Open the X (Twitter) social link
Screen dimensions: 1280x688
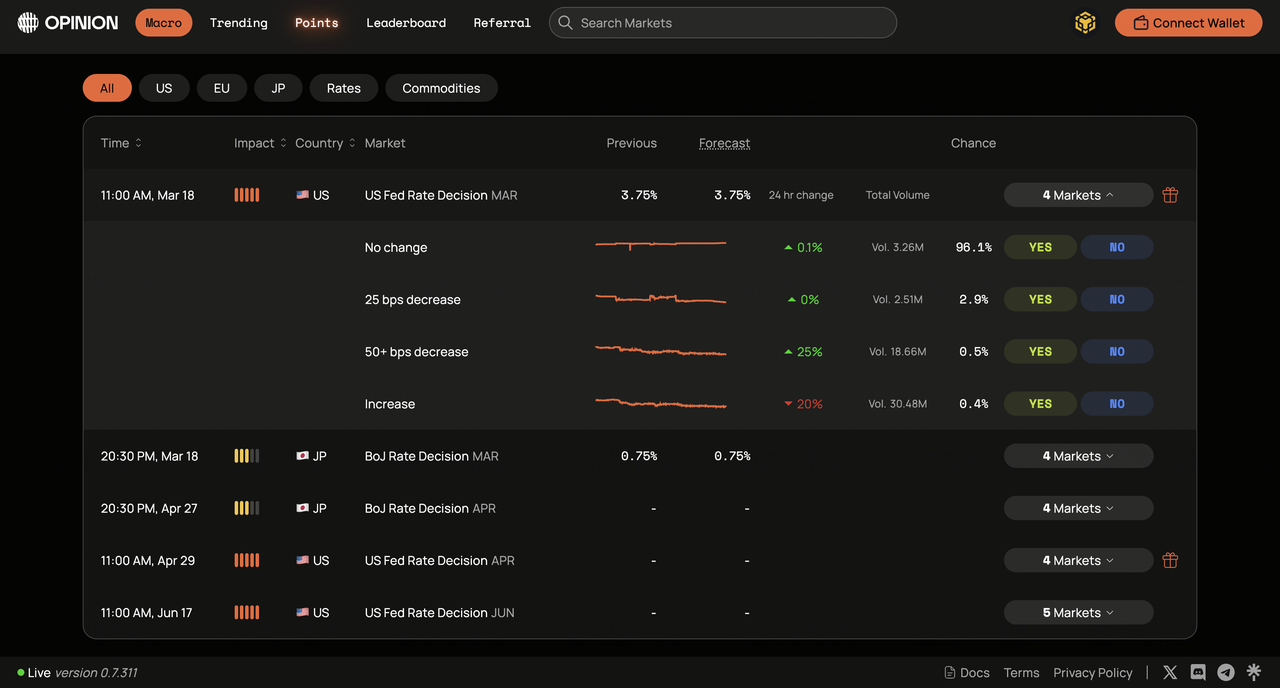[1170, 673]
